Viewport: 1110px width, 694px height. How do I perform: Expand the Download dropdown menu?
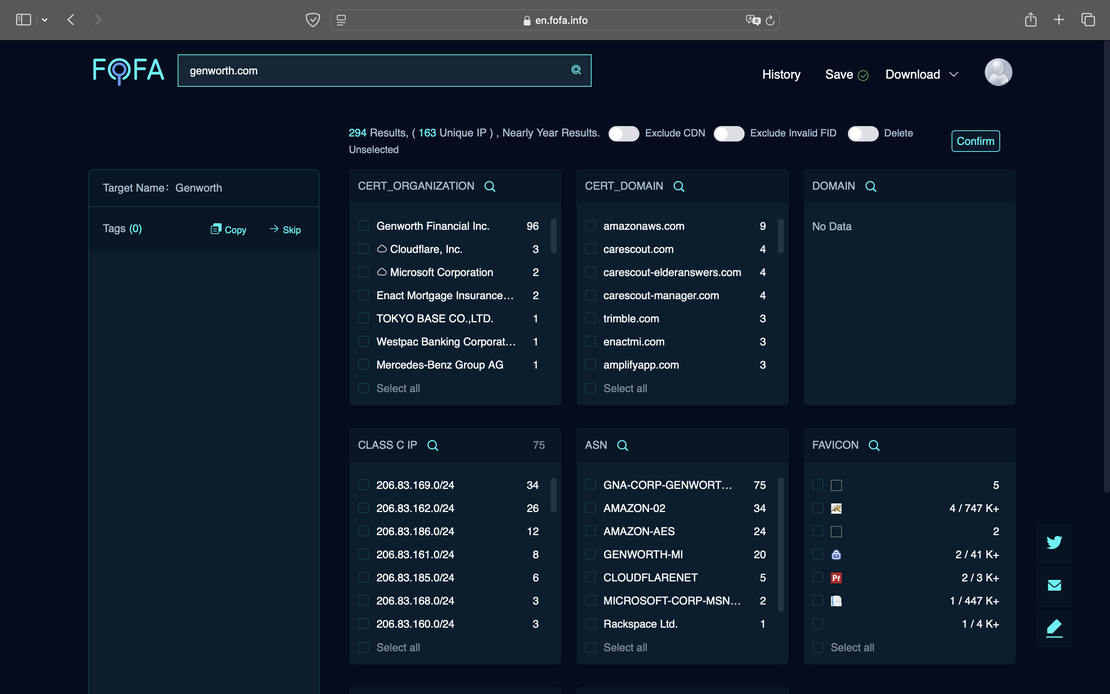(x=921, y=75)
